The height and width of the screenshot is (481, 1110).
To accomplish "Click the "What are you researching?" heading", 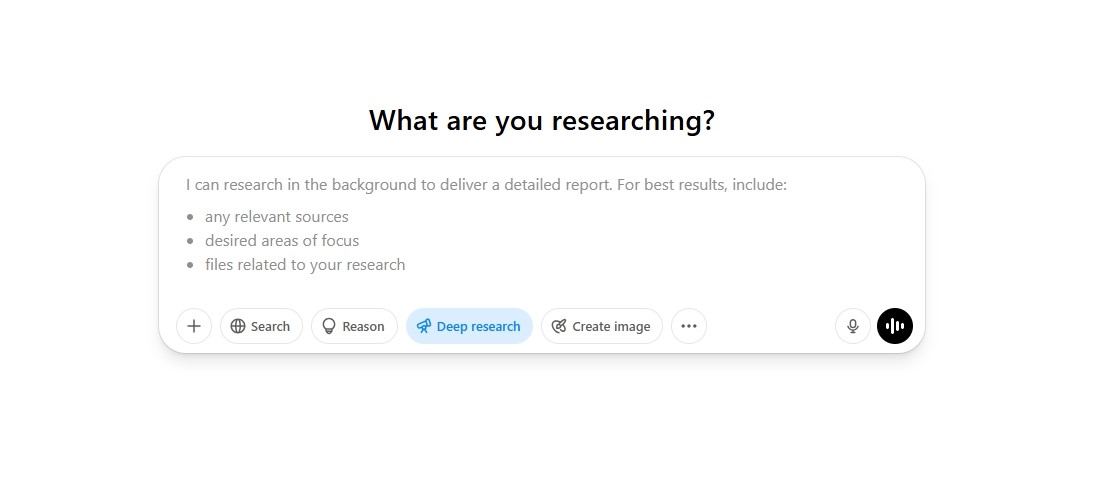I will [542, 120].
